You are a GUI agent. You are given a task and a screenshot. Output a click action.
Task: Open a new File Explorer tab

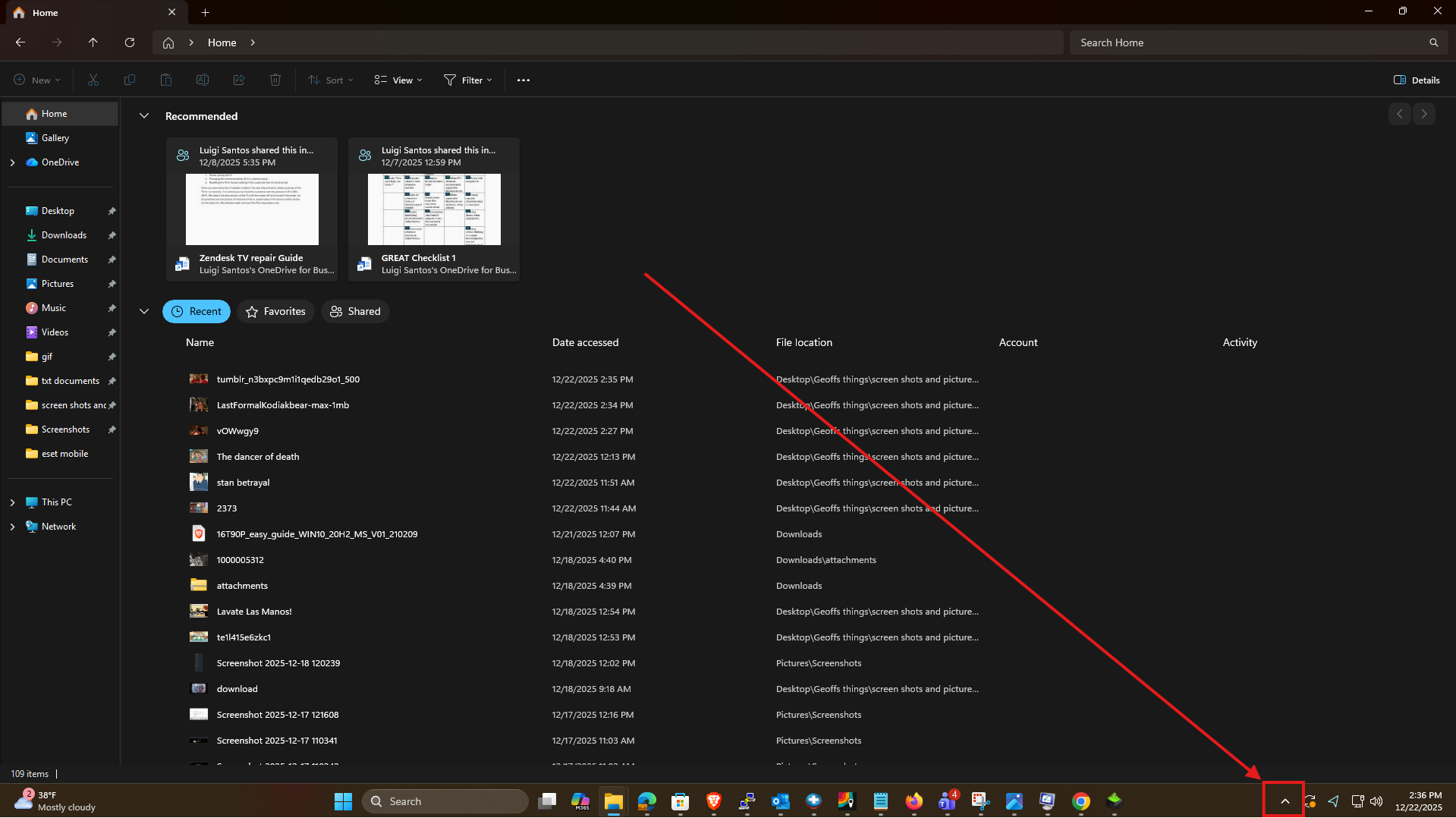205,12
